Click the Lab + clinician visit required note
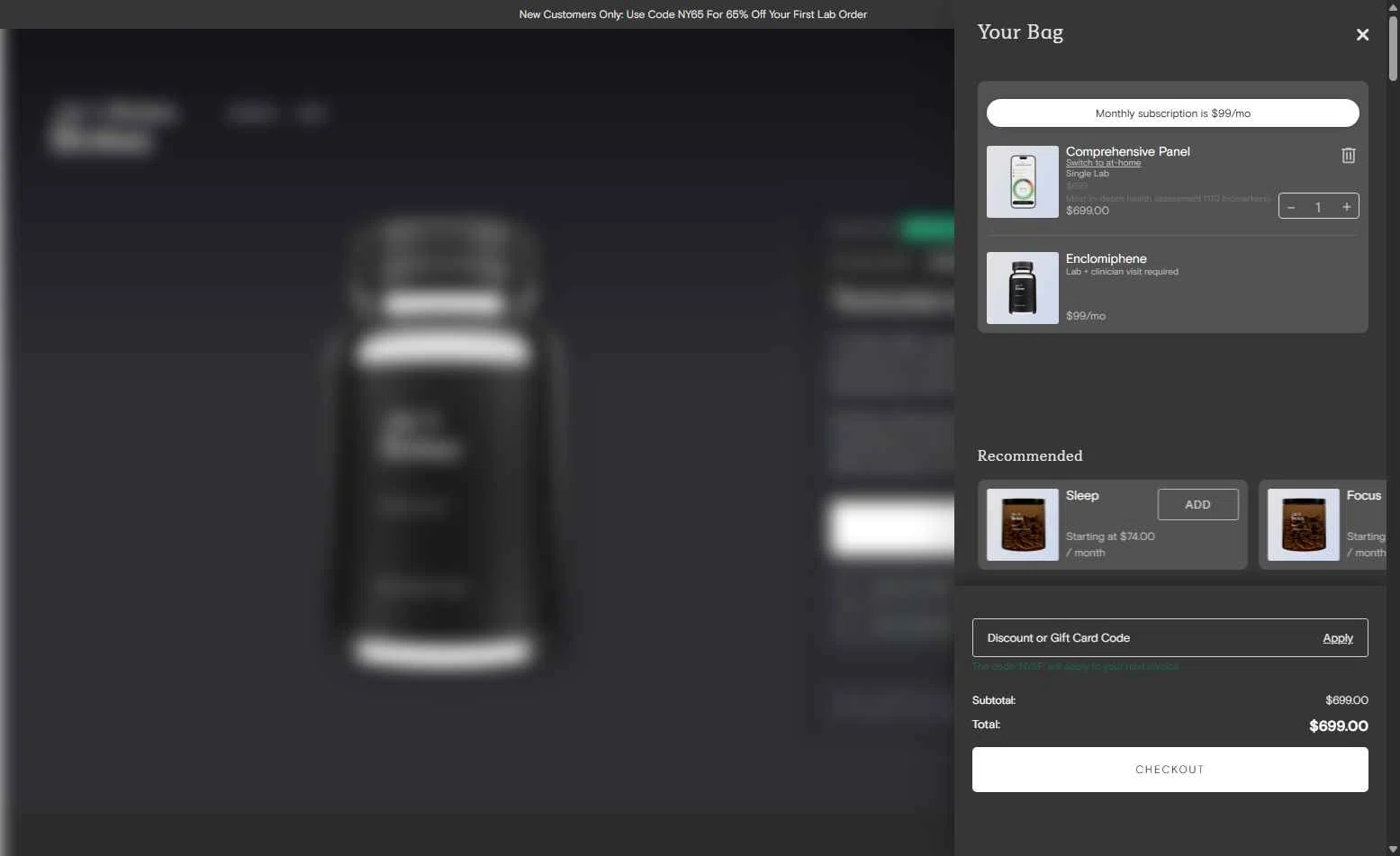The width and height of the screenshot is (1400, 856). click(1122, 272)
